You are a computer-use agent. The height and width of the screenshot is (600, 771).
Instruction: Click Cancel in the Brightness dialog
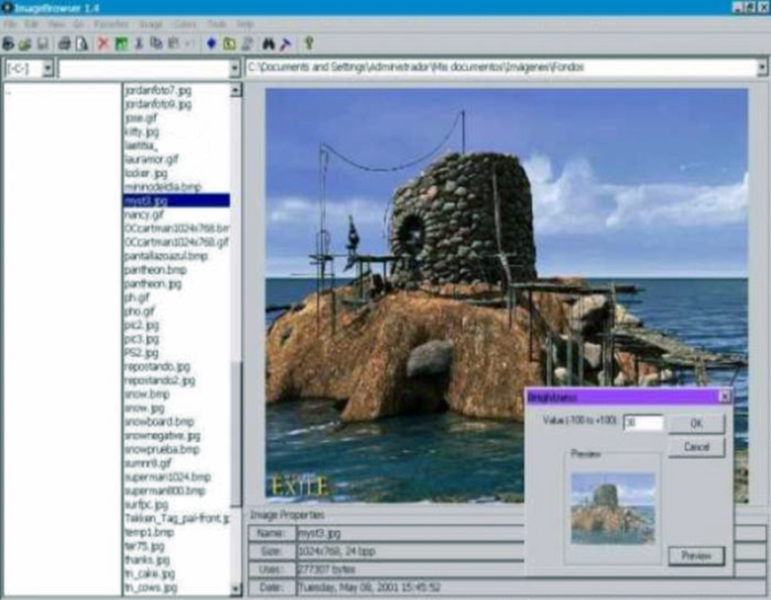point(696,447)
